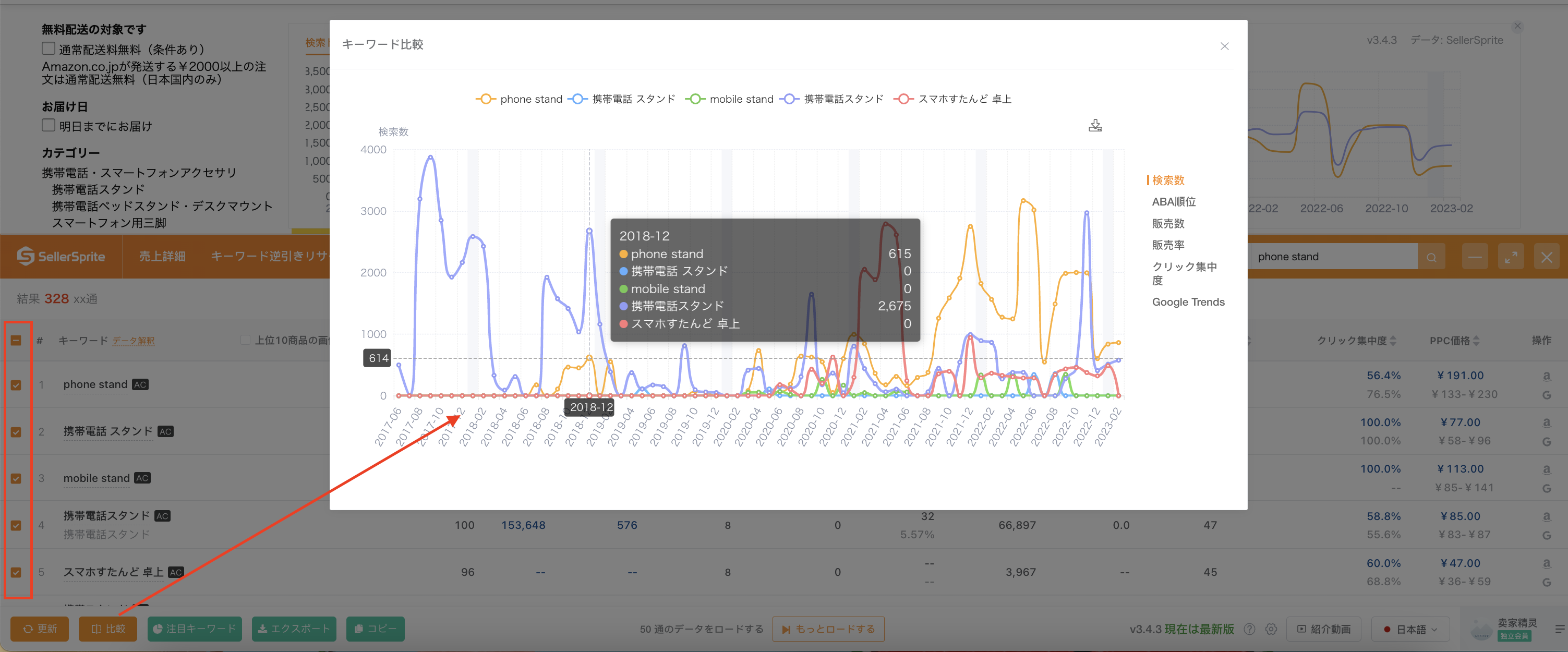
Task: Open the 携帯電話スタンド category link
Action: pyautogui.click(x=98, y=189)
